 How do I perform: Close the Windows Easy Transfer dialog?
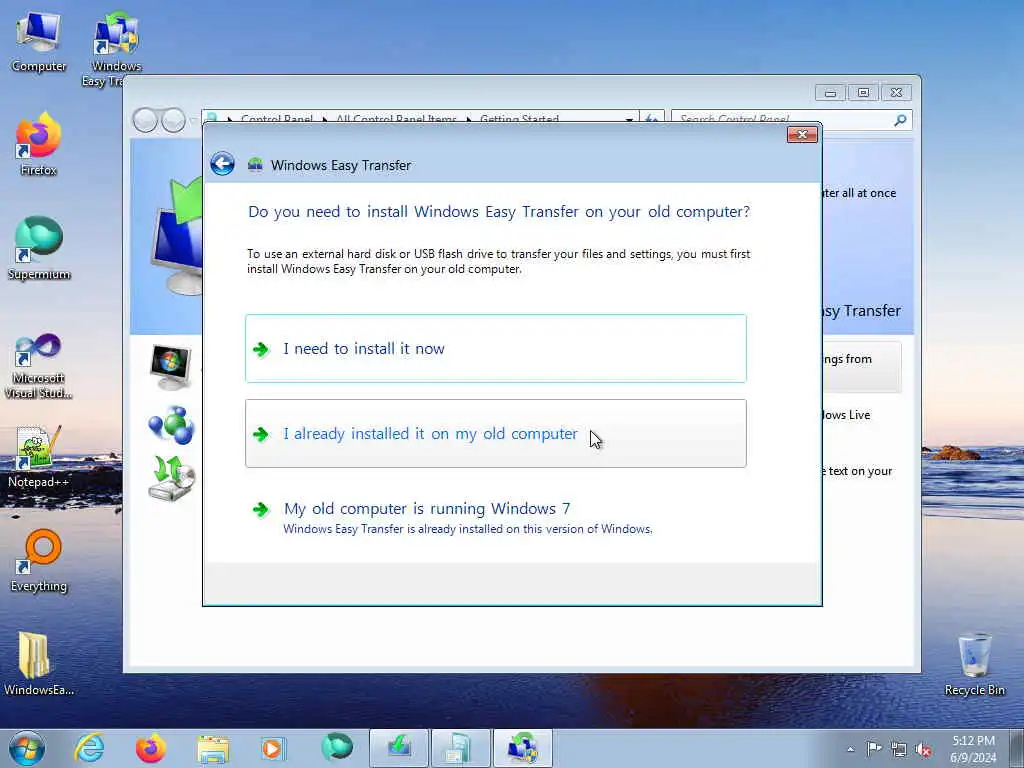click(x=802, y=135)
